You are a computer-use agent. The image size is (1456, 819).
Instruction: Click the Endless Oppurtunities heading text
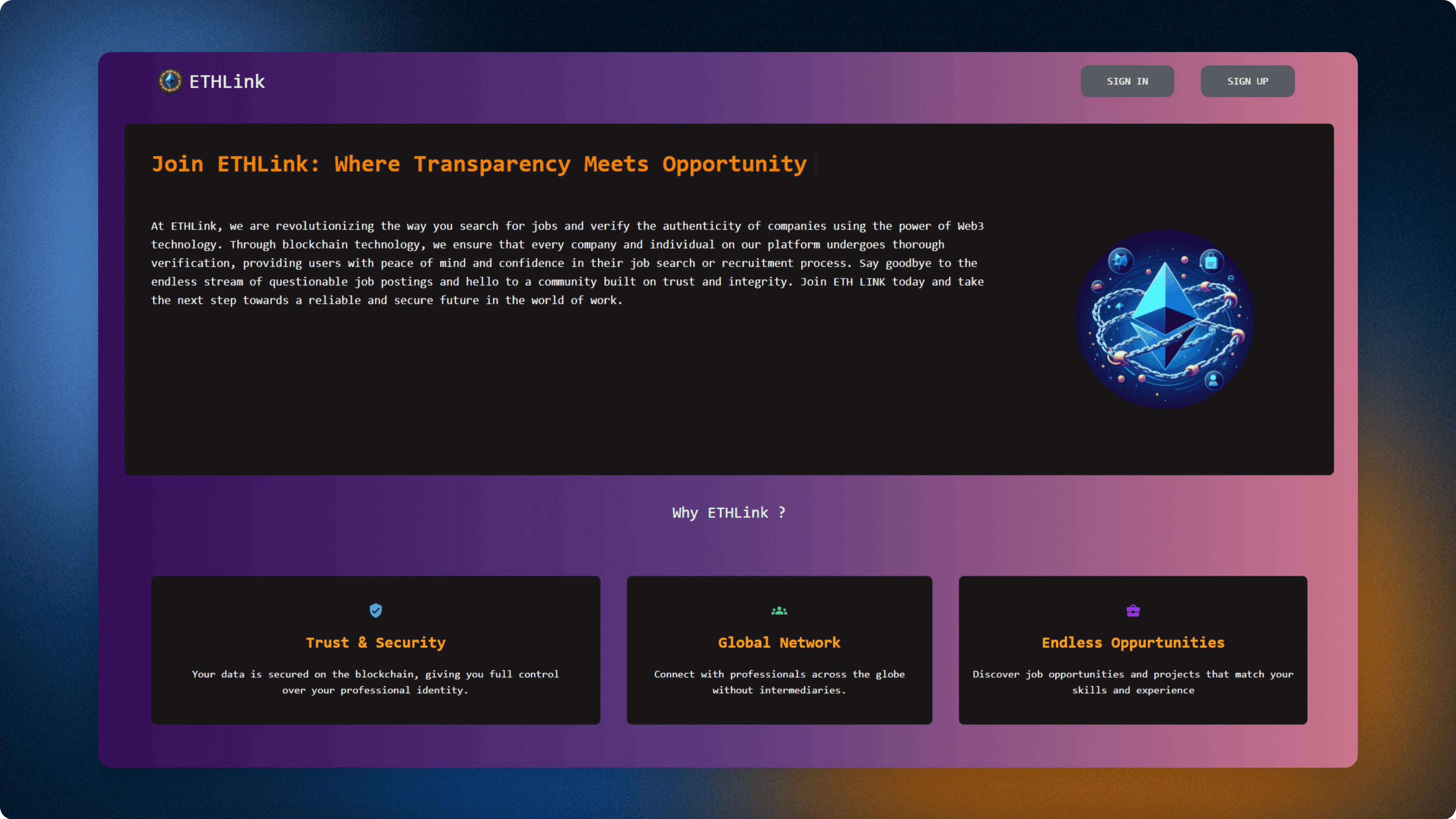(x=1132, y=643)
